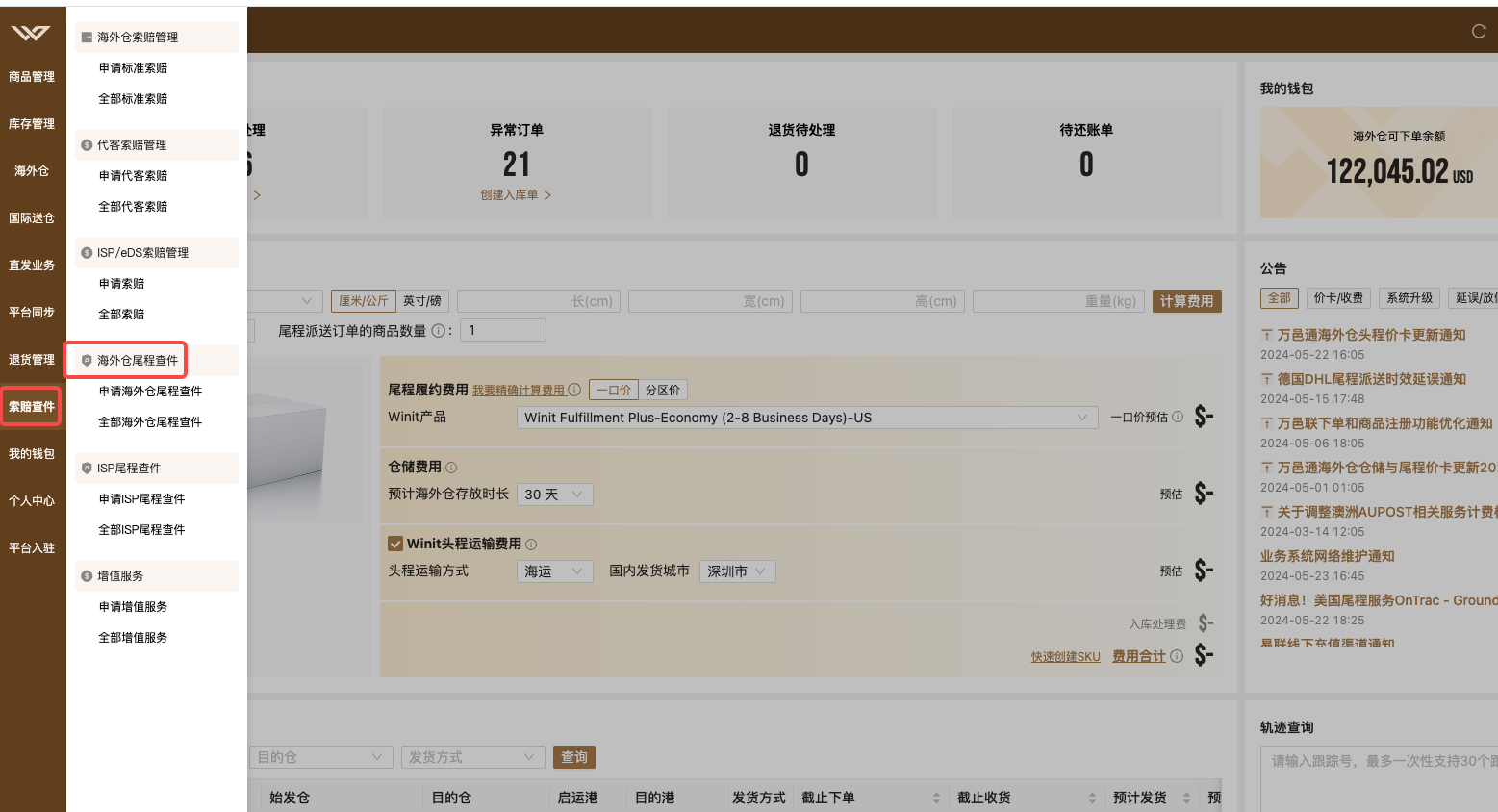Click the 宽(cm) input field

pos(710,301)
